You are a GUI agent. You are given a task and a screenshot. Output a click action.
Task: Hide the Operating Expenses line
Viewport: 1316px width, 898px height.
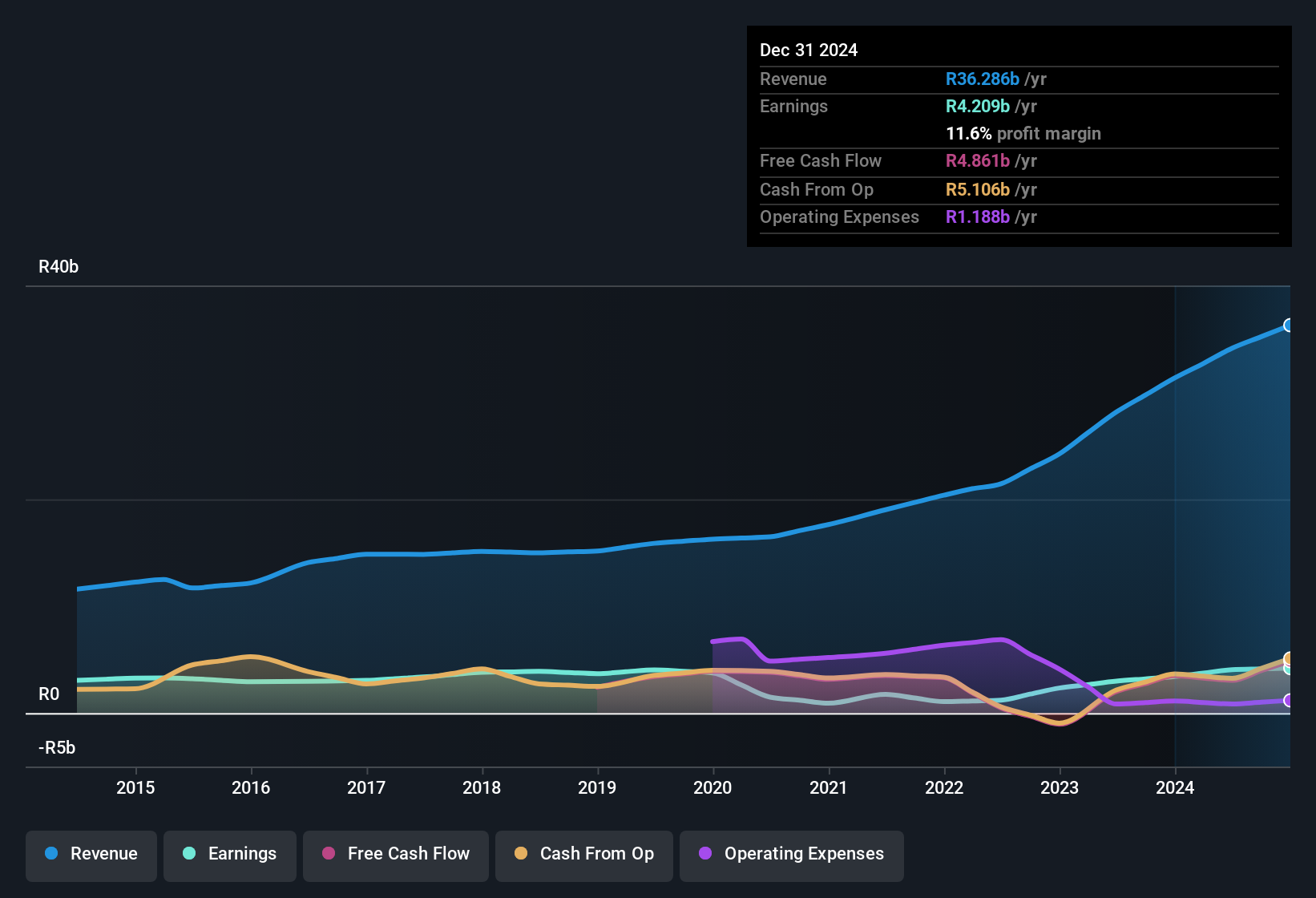coord(791,854)
